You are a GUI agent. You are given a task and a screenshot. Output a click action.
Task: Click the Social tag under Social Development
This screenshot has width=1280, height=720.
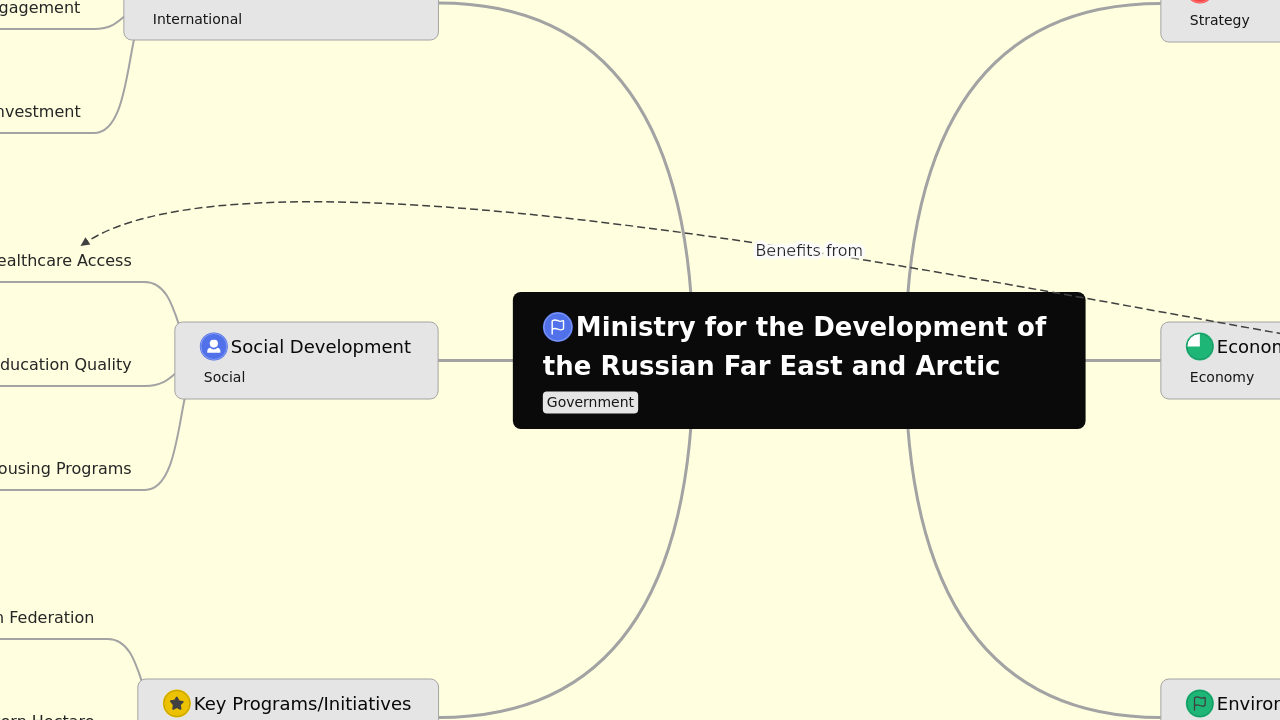coord(224,377)
